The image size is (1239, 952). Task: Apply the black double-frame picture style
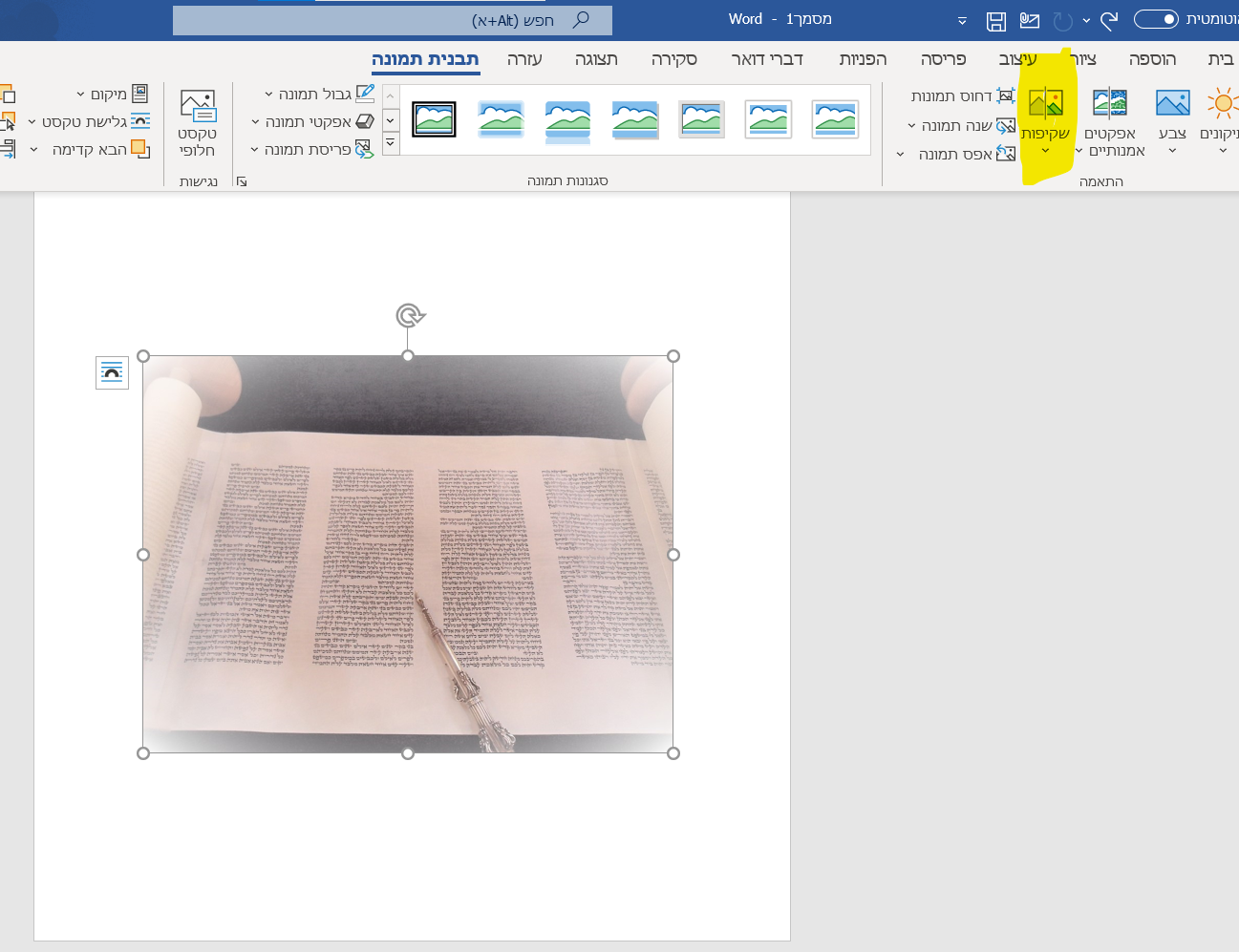(x=434, y=119)
